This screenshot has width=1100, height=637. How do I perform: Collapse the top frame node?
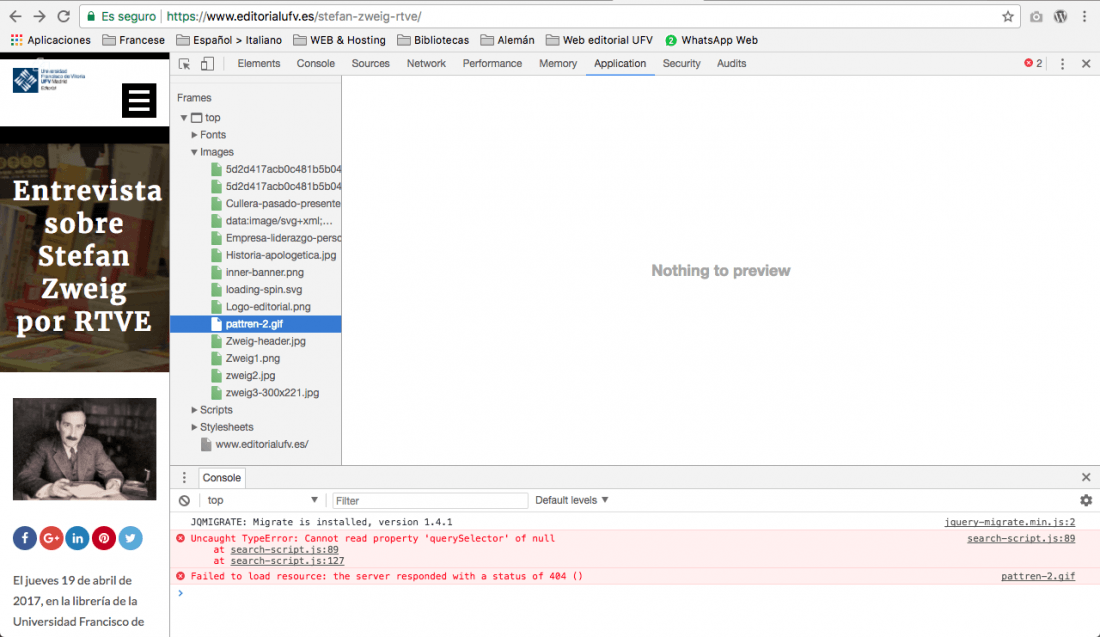(x=184, y=118)
